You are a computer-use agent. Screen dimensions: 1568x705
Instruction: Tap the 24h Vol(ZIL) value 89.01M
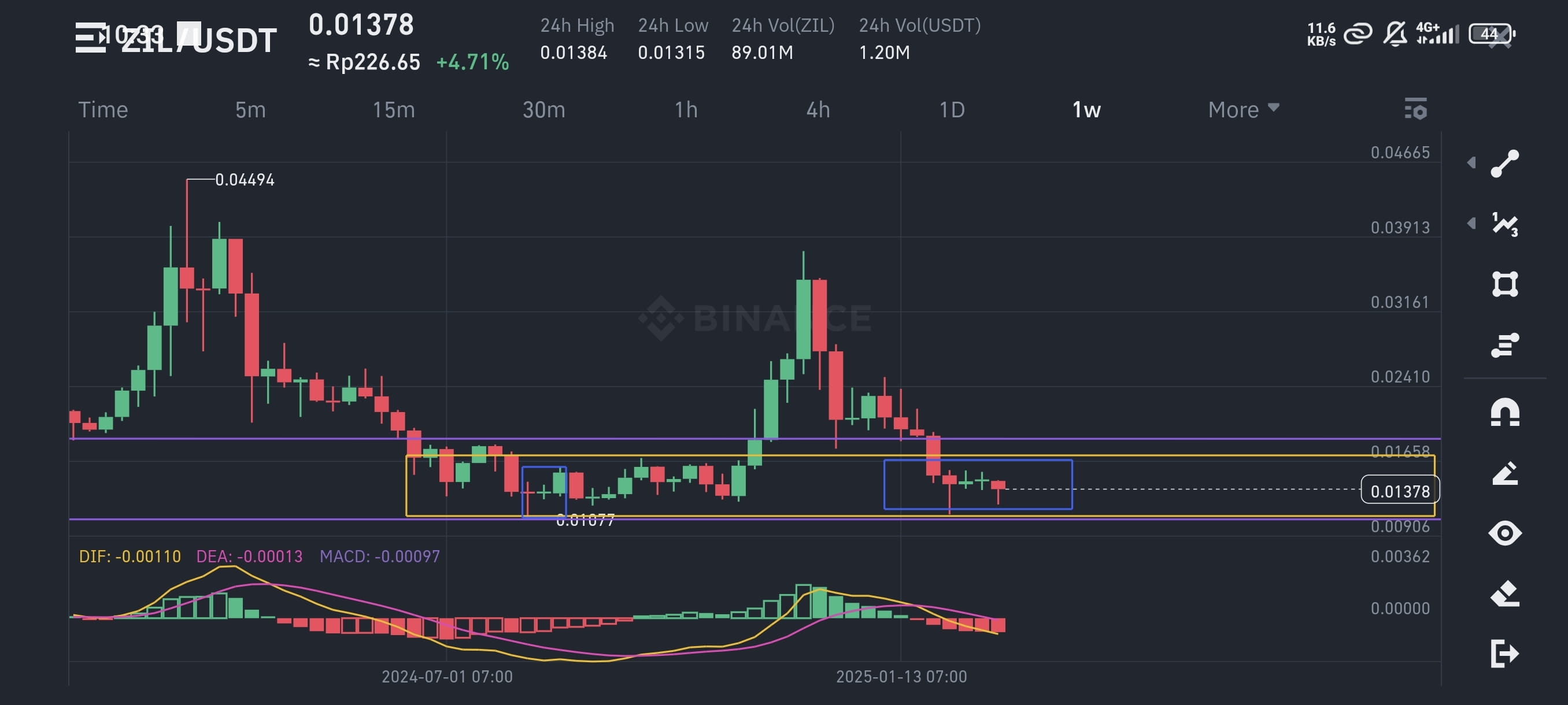click(762, 53)
